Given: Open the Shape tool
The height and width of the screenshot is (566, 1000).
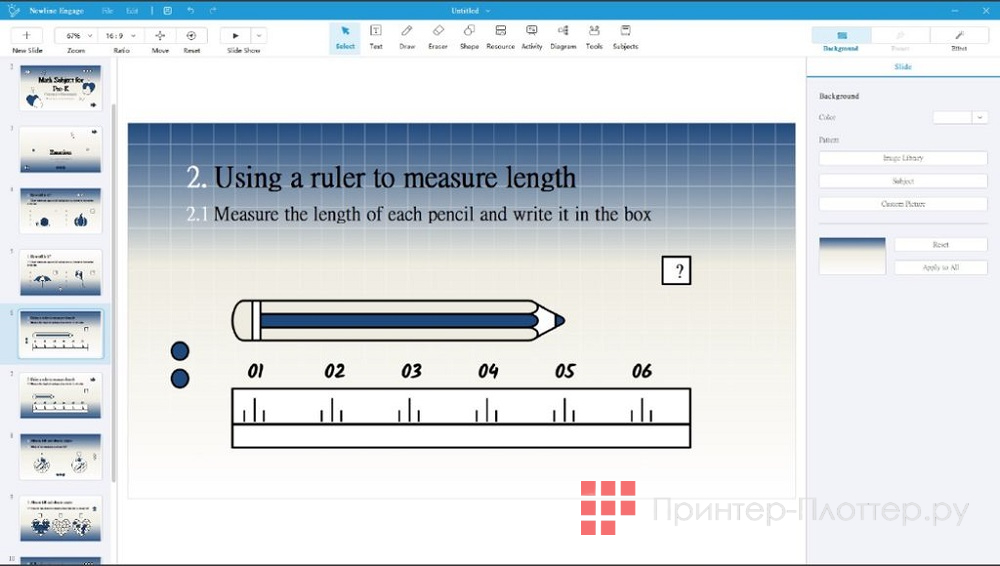Looking at the screenshot, I should tap(469, 36).
